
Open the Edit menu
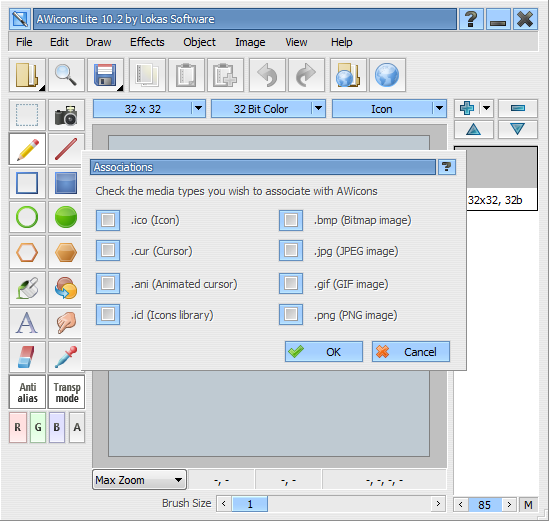click(59, 42)
